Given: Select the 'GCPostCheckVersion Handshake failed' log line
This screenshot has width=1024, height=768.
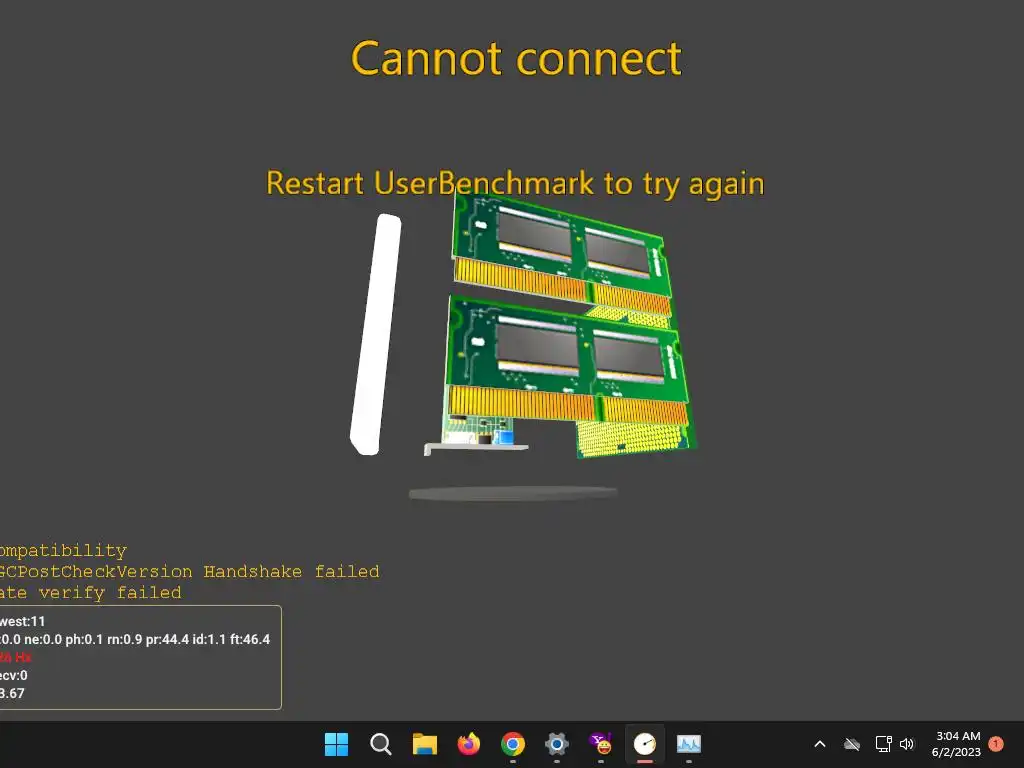Looking at the screenshot, I should 189,571.
